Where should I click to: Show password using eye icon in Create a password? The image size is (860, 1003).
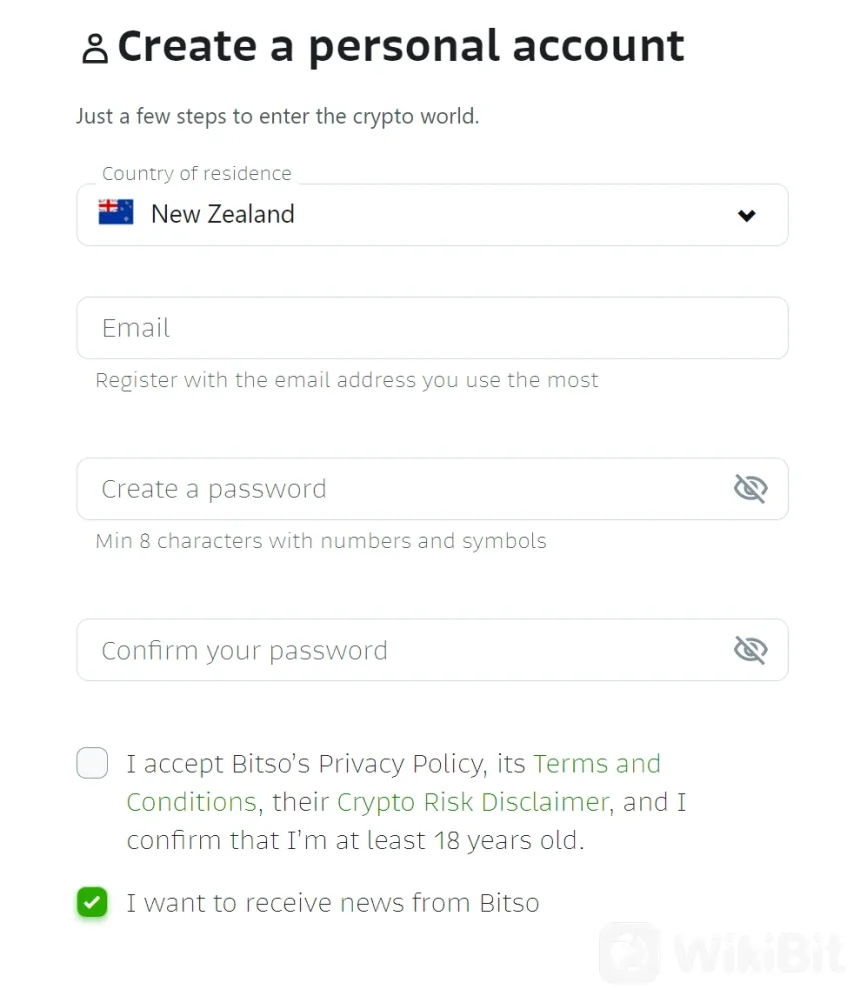pos(750,489)
